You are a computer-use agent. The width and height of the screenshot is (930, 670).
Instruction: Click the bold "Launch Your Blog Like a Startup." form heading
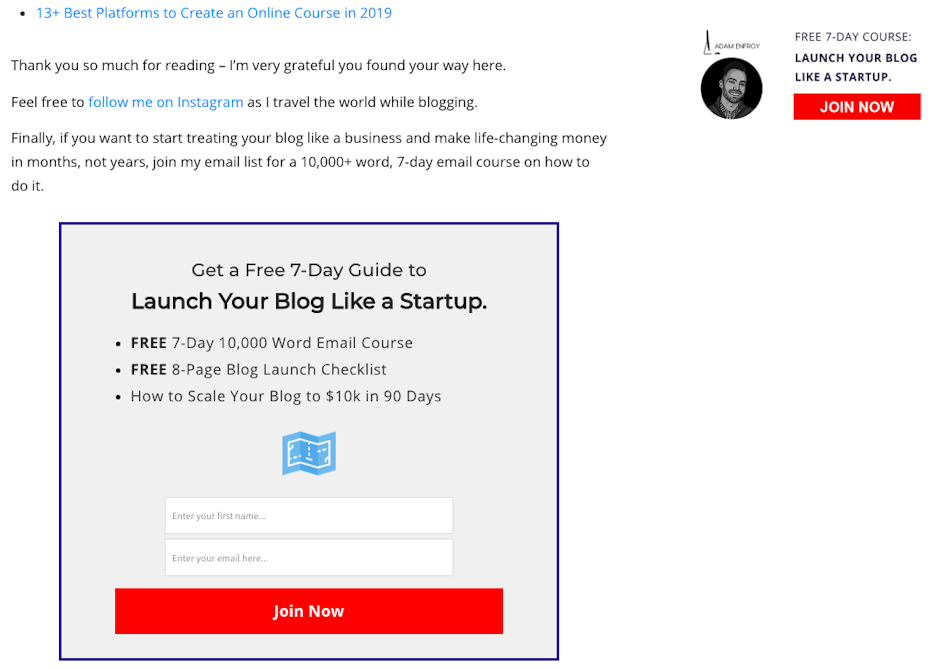pyautogui.click(x=309, y=301)
